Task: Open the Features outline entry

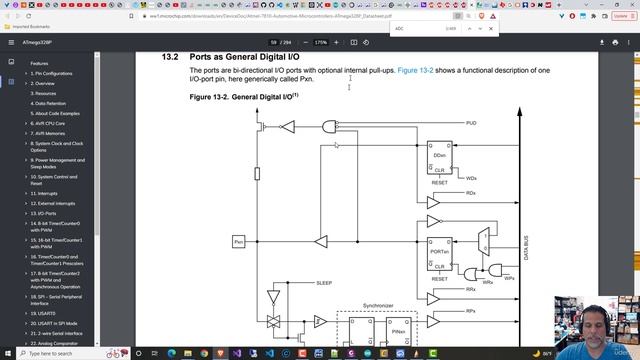Action: click(x=39, y=63)
